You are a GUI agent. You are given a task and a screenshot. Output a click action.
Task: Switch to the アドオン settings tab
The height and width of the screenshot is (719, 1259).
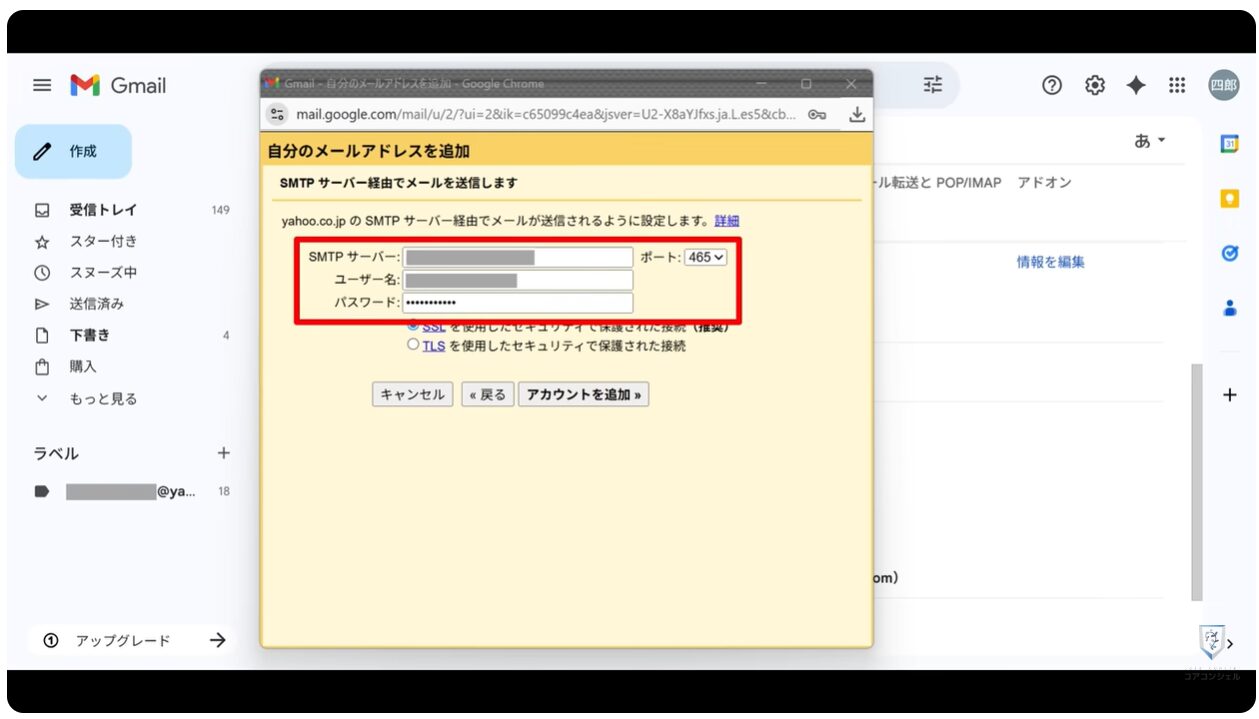[x=1044, y=183]
